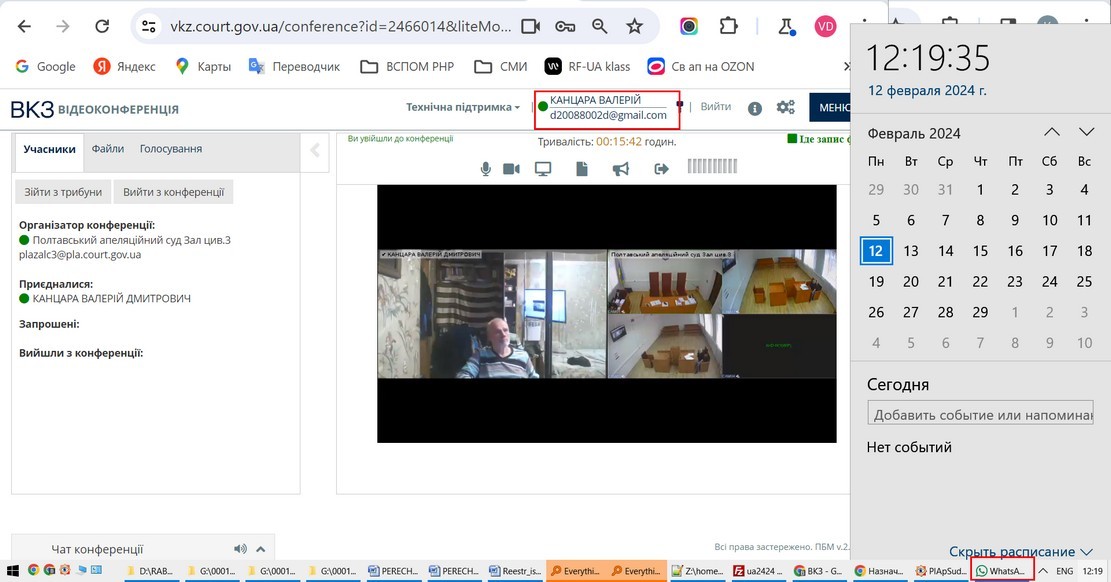Open the Google bookmark
This screenshot has height=582, width=1111.
click(x=45, y=67)
